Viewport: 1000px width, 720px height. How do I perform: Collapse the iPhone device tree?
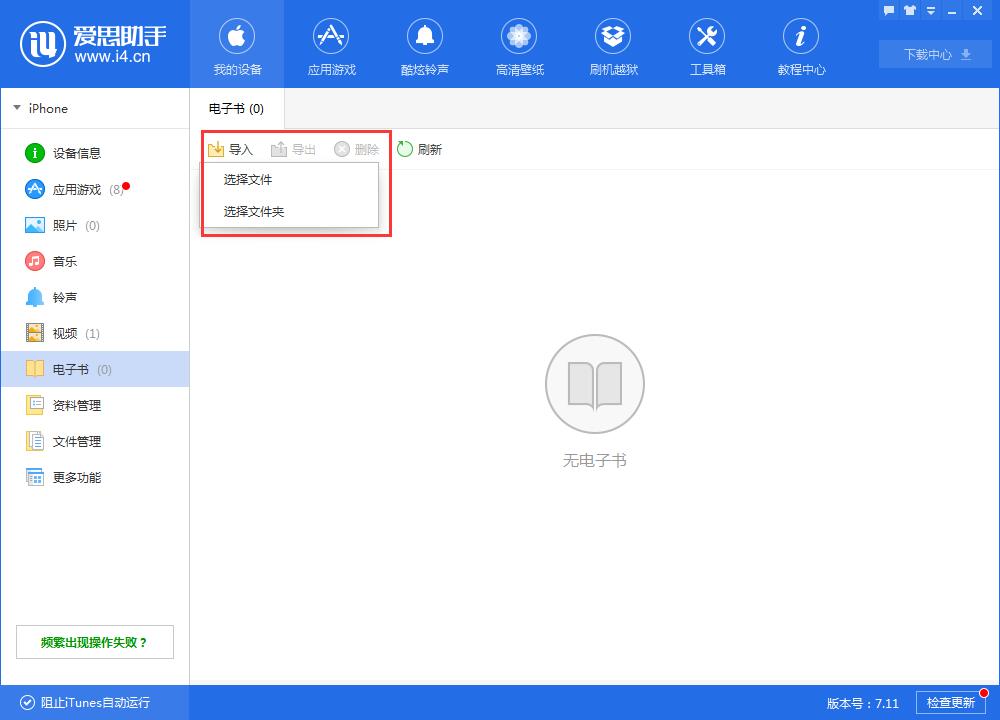click(x=17, y=108)
